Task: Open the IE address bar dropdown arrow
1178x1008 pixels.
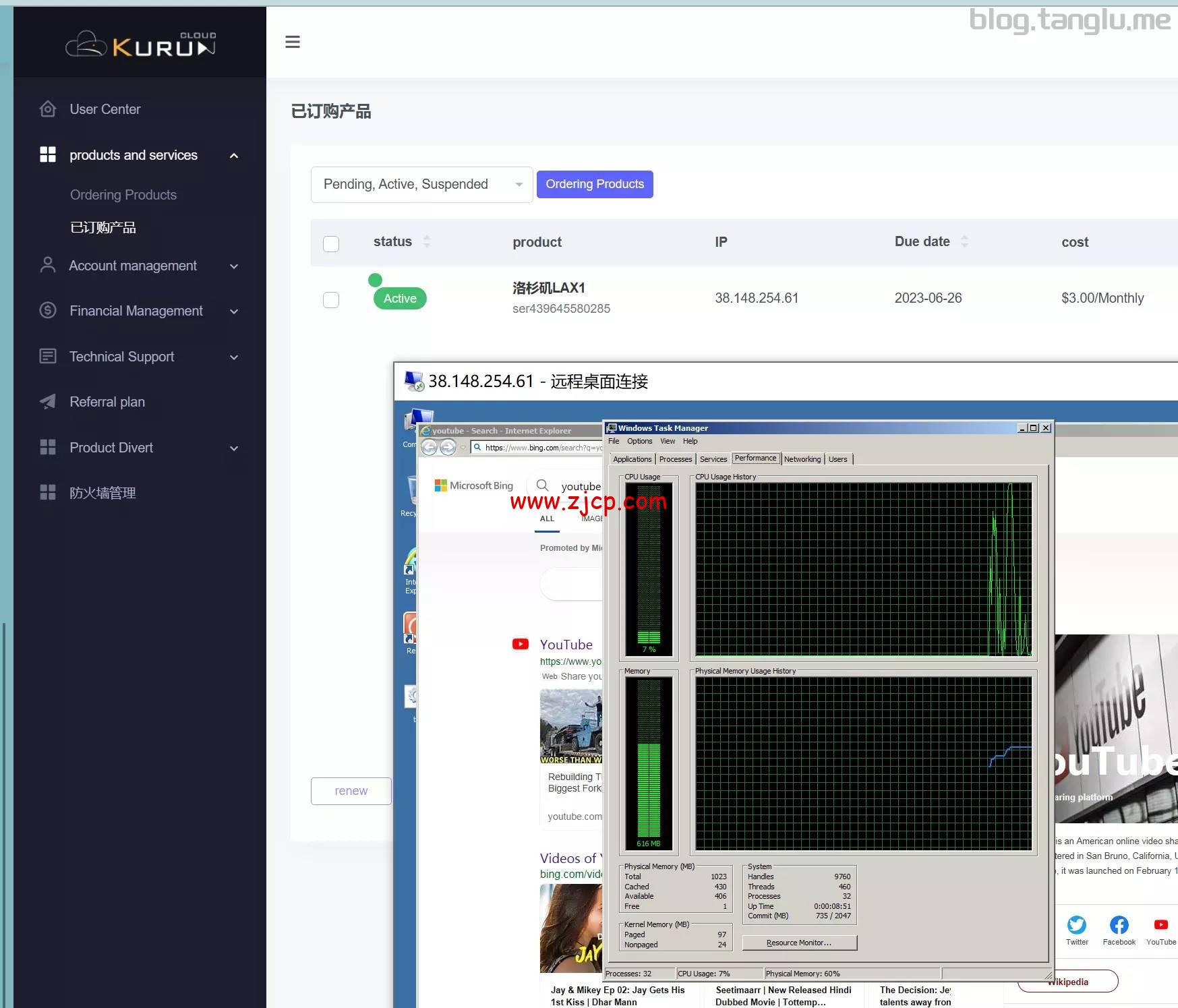Action: coord(463,447)
